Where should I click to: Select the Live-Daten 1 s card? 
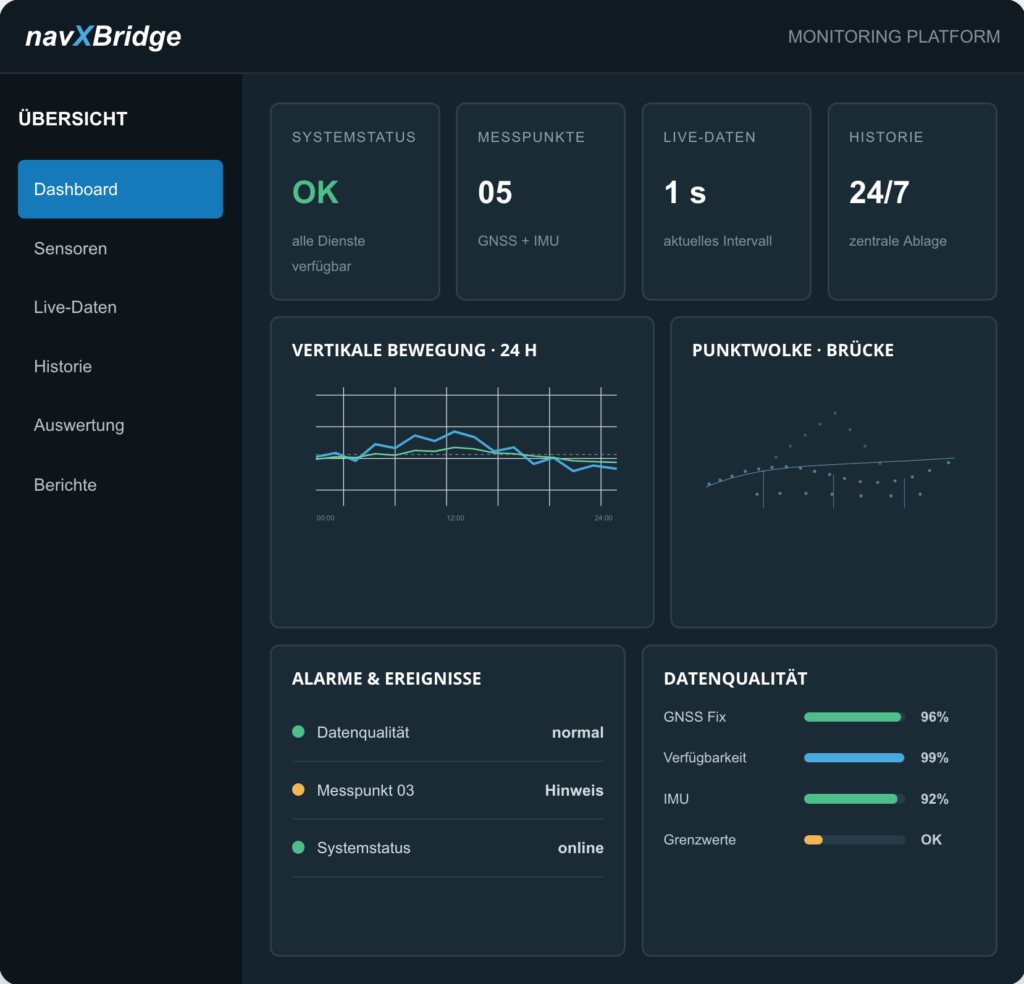[x=726, y=201]
